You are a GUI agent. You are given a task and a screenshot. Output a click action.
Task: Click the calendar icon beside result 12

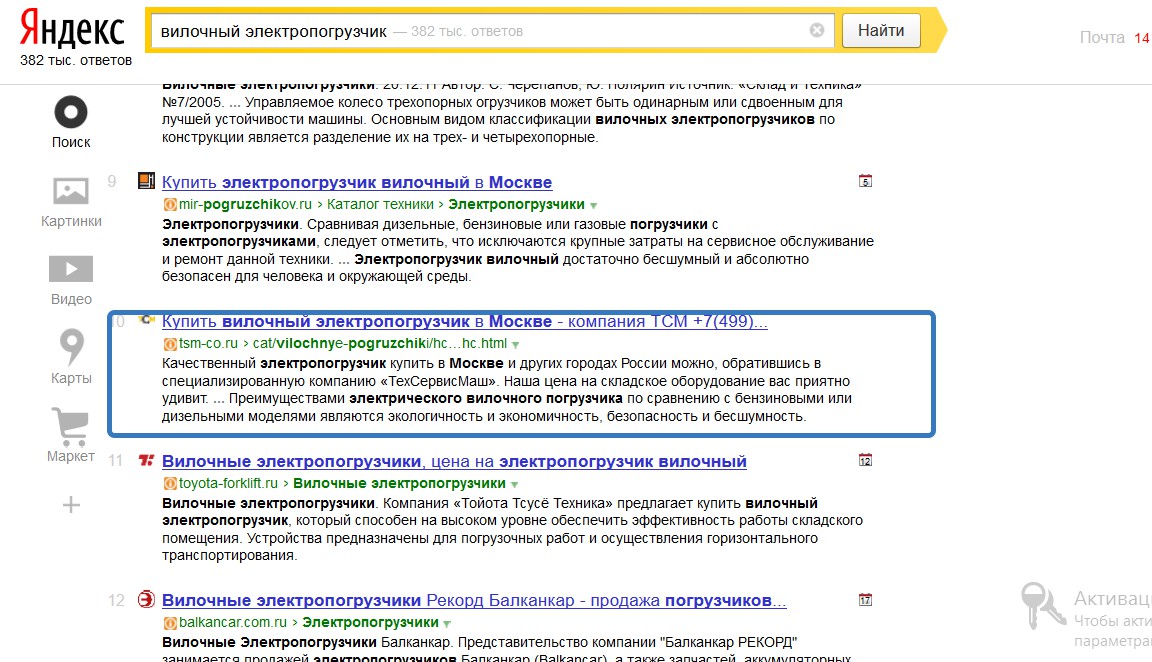[x=866, y=600]
